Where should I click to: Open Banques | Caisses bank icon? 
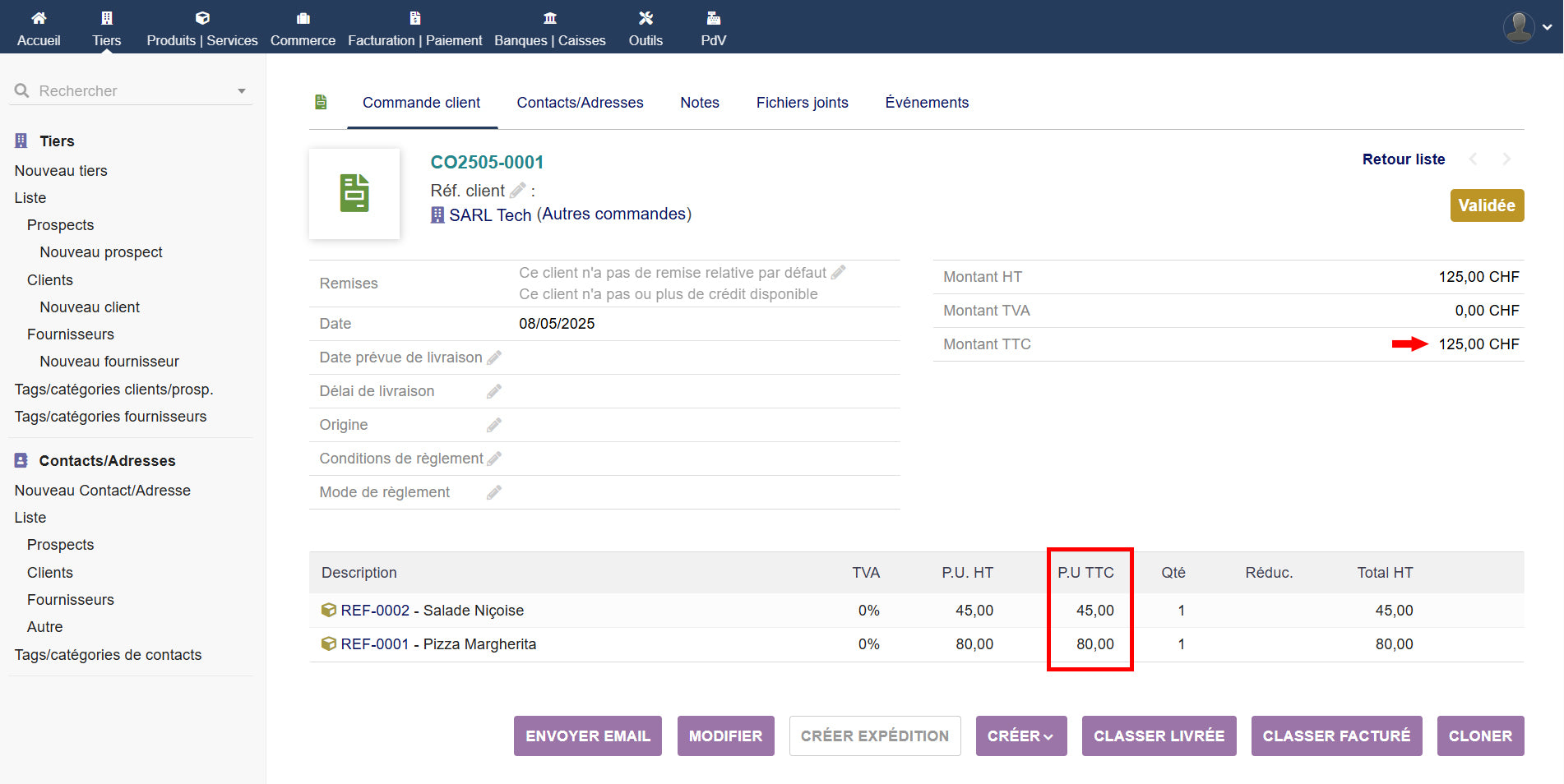click(550, 18)
